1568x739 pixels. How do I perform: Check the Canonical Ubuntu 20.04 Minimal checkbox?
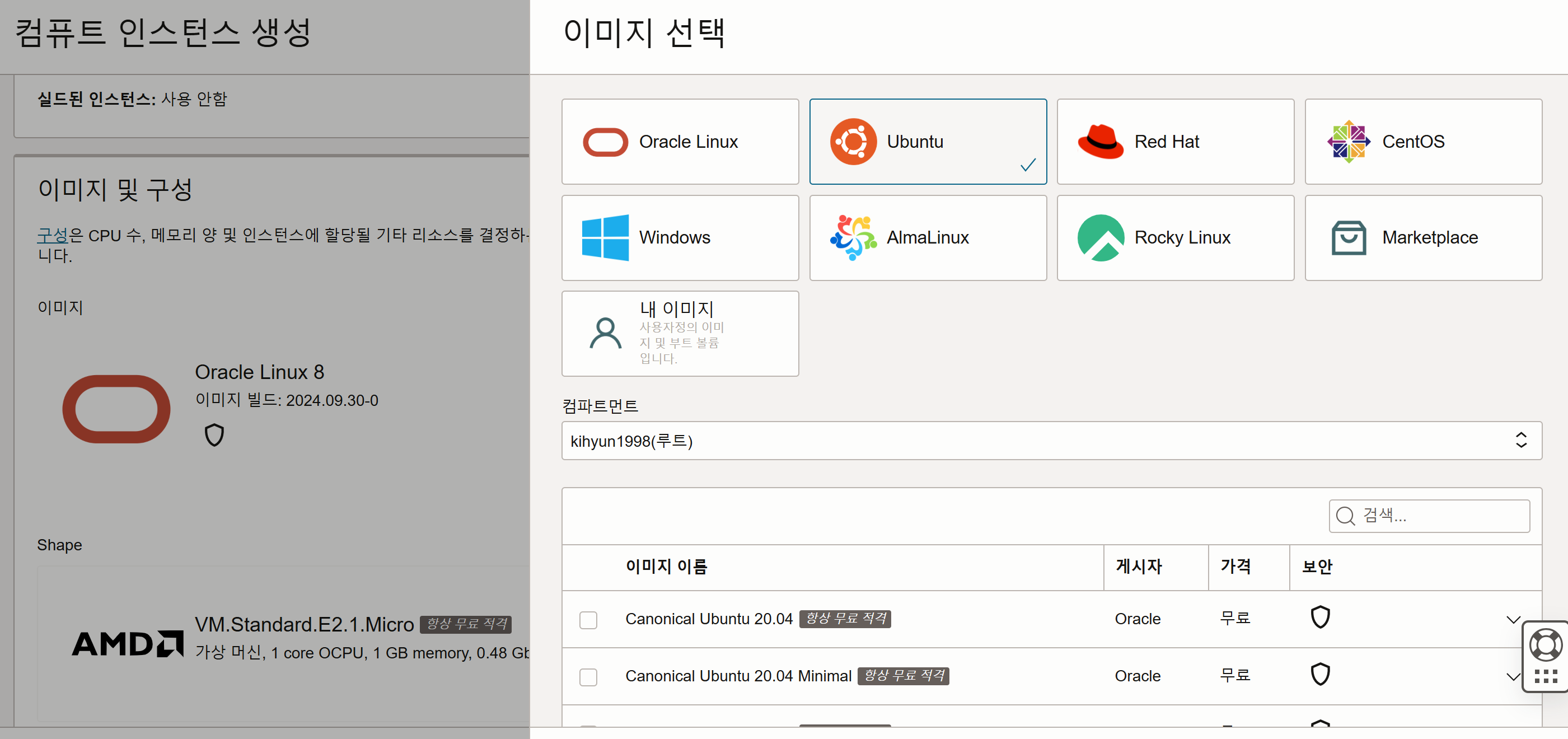pyautogui.click(x=588, y=677)
